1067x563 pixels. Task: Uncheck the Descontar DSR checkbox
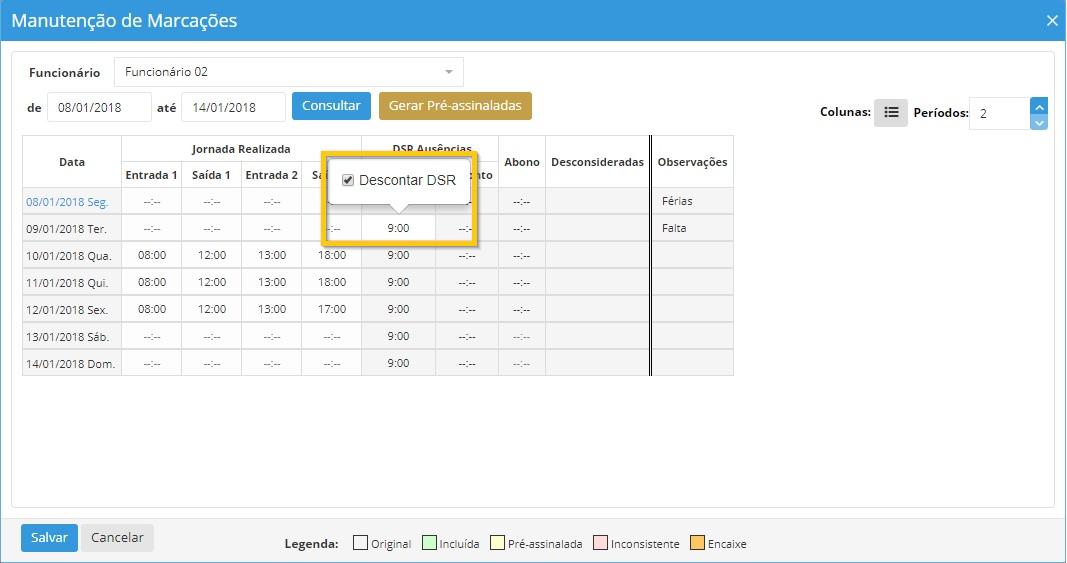(348, 180)
